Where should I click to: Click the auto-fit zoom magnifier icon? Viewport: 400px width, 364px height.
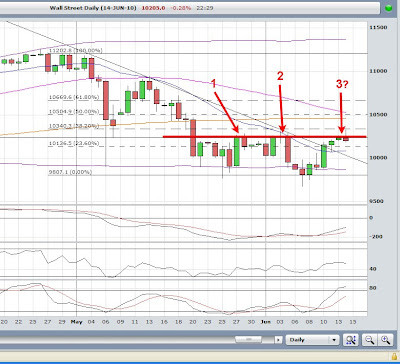351,340
